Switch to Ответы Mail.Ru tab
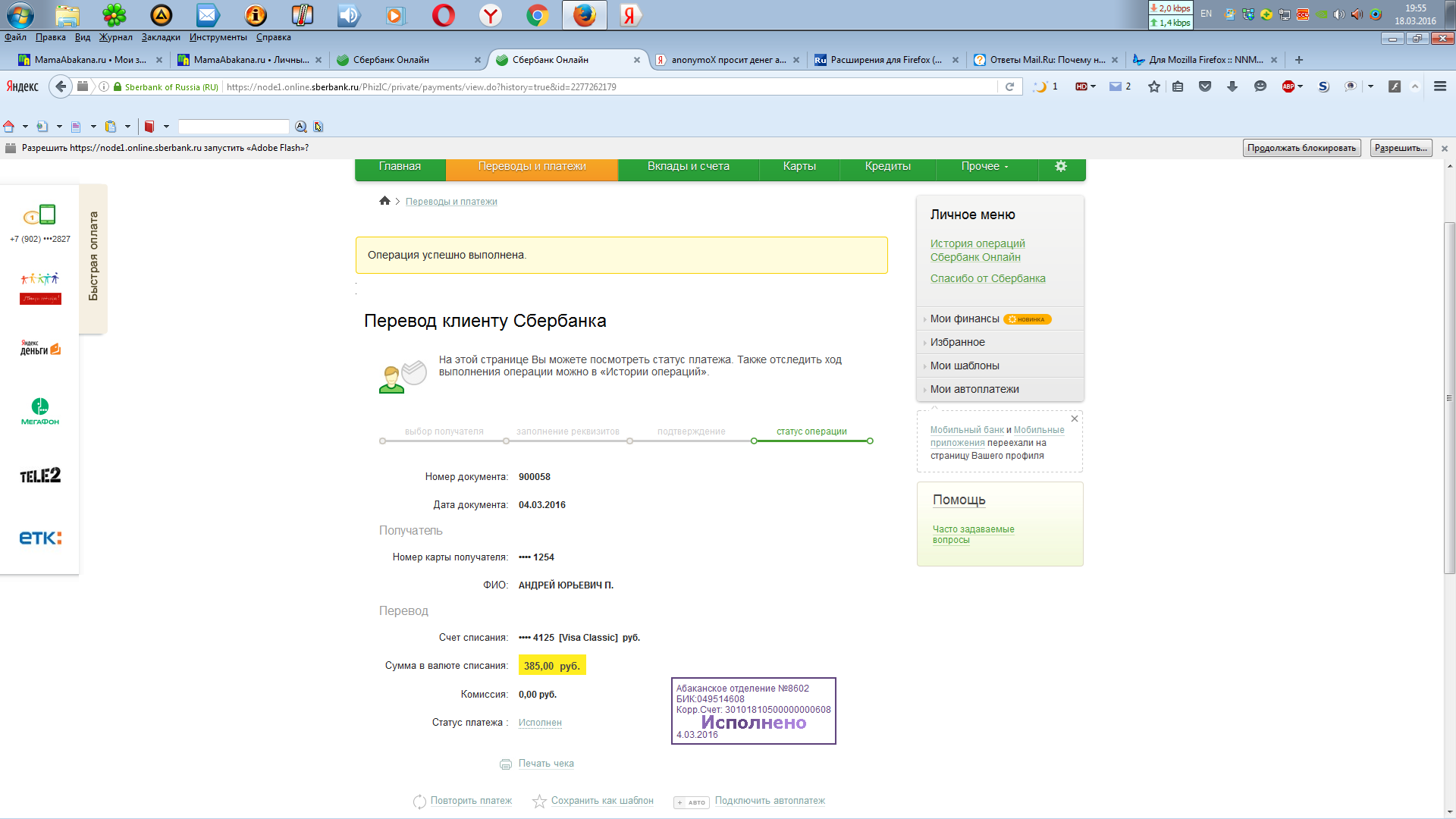 (1045, 60)
